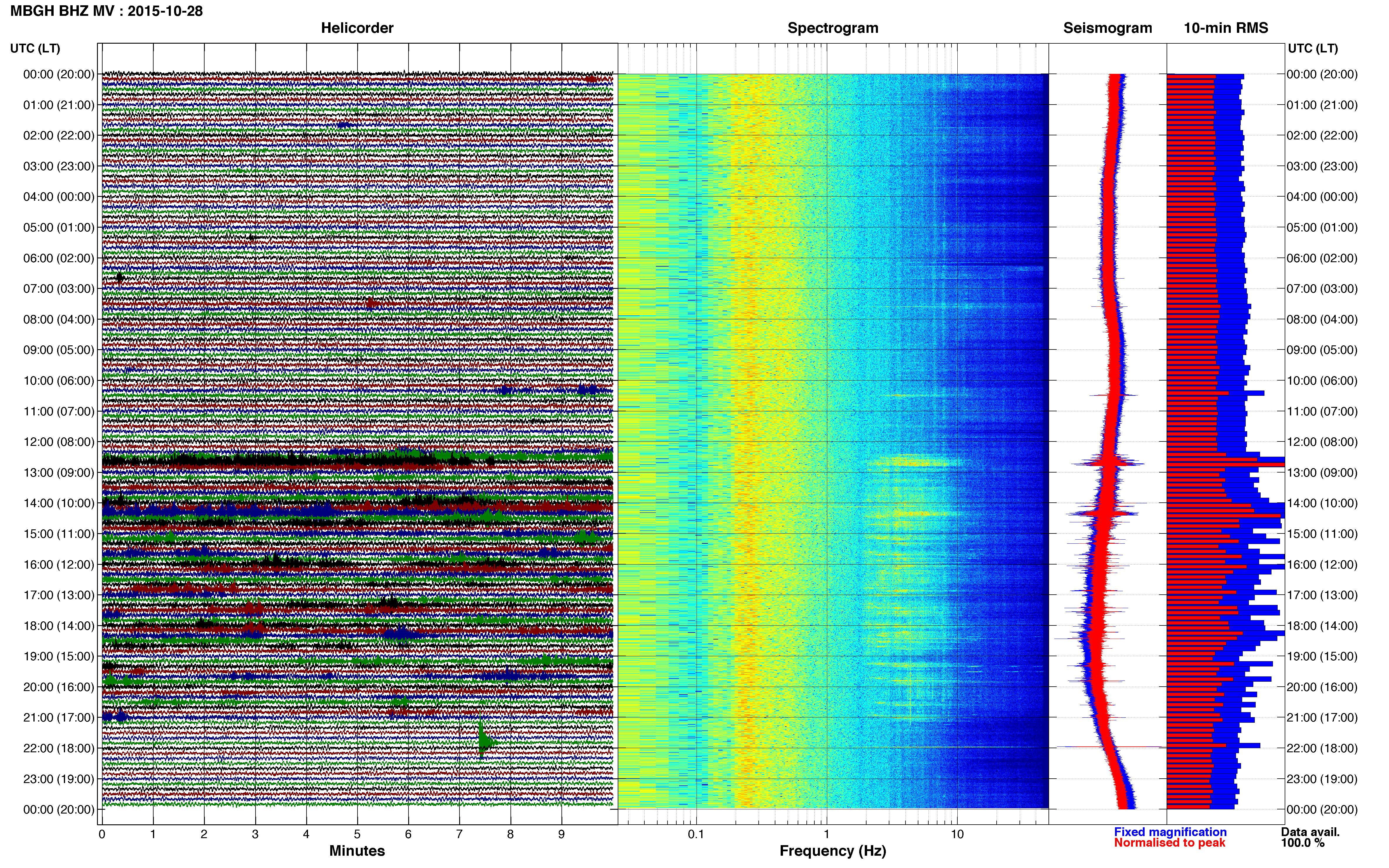Click left time label '20:00 (16:00)'
The width and height of the screenshot is (1389, 868).
(59, 687)
